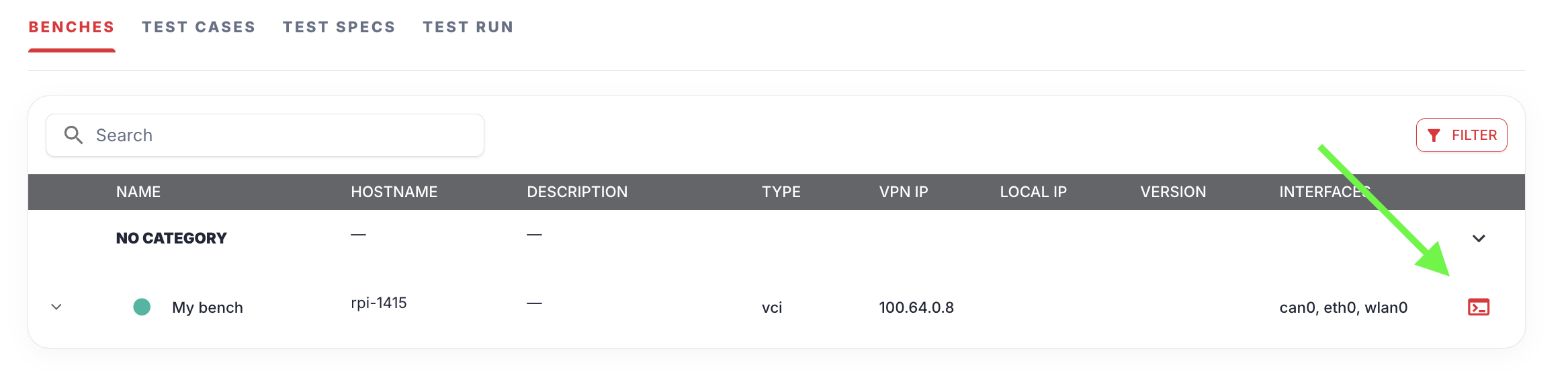Viewport: 1568px width, 374px height.
Task: Click the magnifying glass search icon
Action: coord(73,135)
